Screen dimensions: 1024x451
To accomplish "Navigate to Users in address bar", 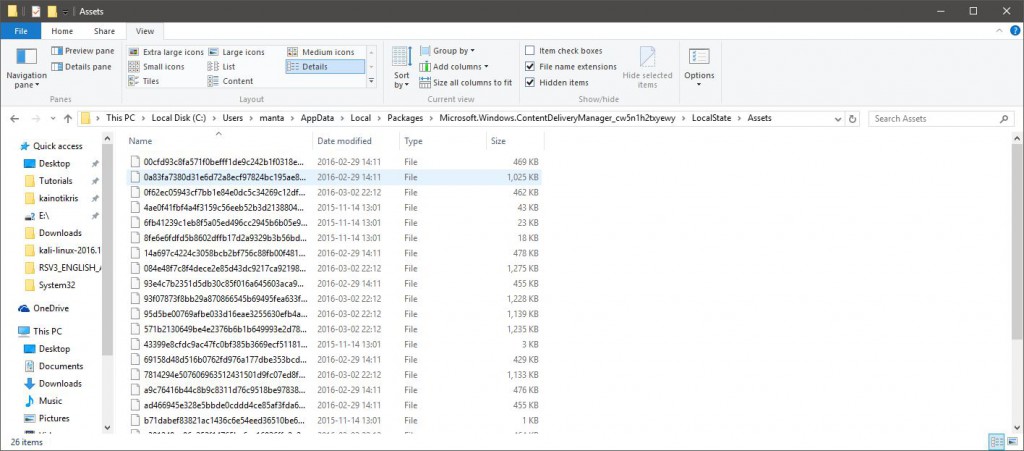I will pyautogui.click(x=233, y=119).
